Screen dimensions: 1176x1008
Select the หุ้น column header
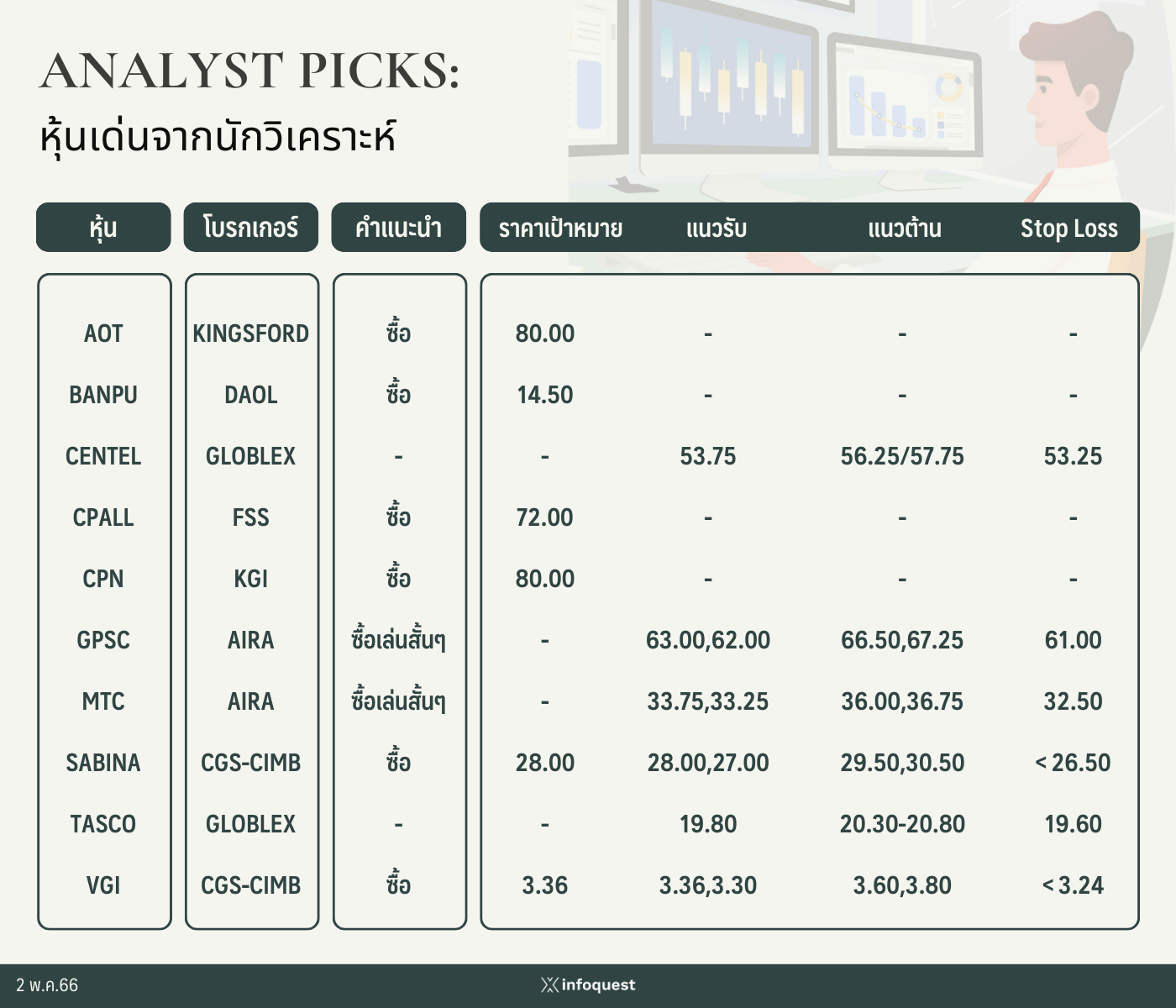[x=103, y=227]
